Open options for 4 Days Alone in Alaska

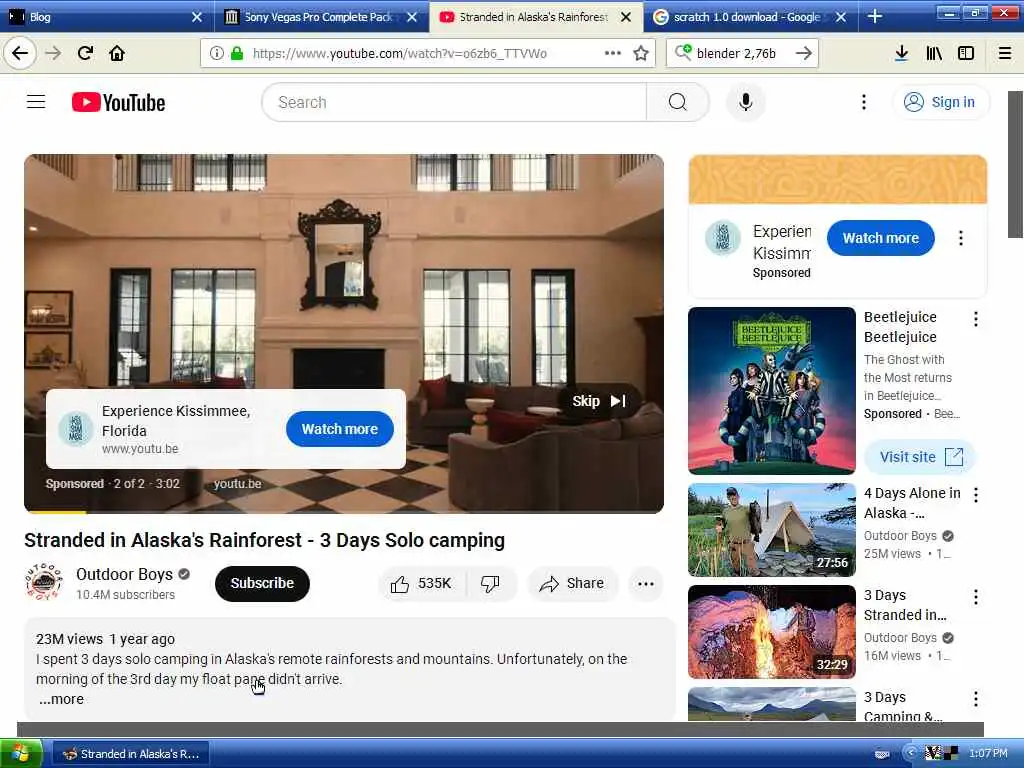[x=976, y=495]
